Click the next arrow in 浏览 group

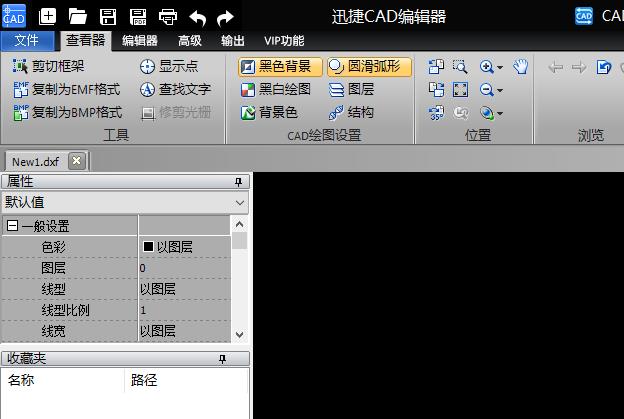point(579,67)
